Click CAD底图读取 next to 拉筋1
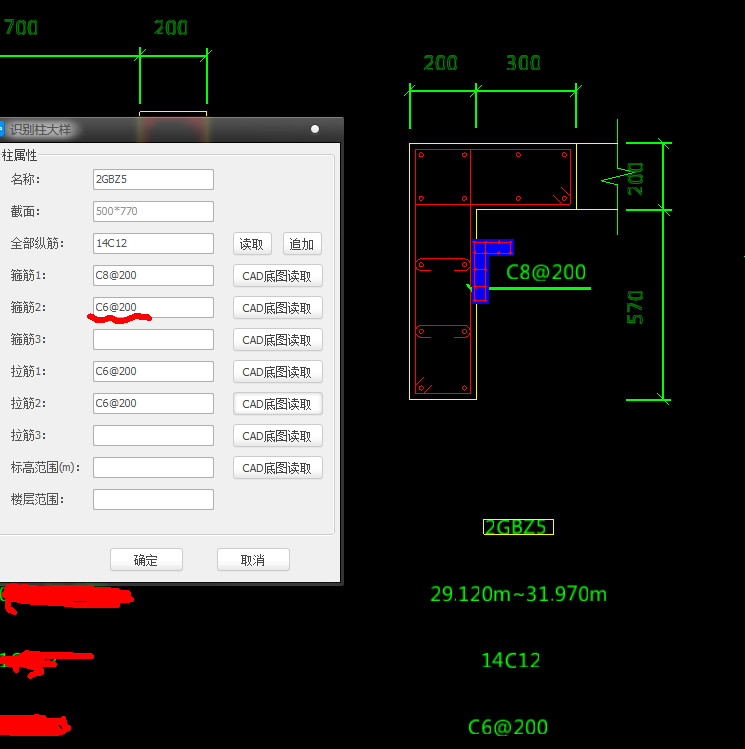This screenshot has width=745, height=749. coord(277,372)
